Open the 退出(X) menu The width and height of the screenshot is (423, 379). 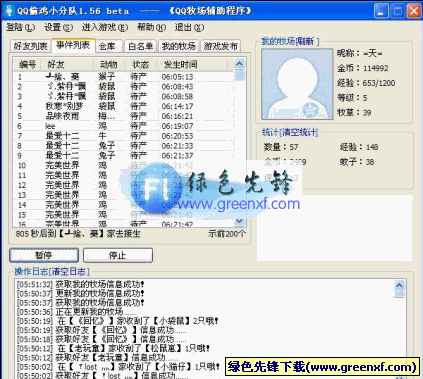coord(189,28)
